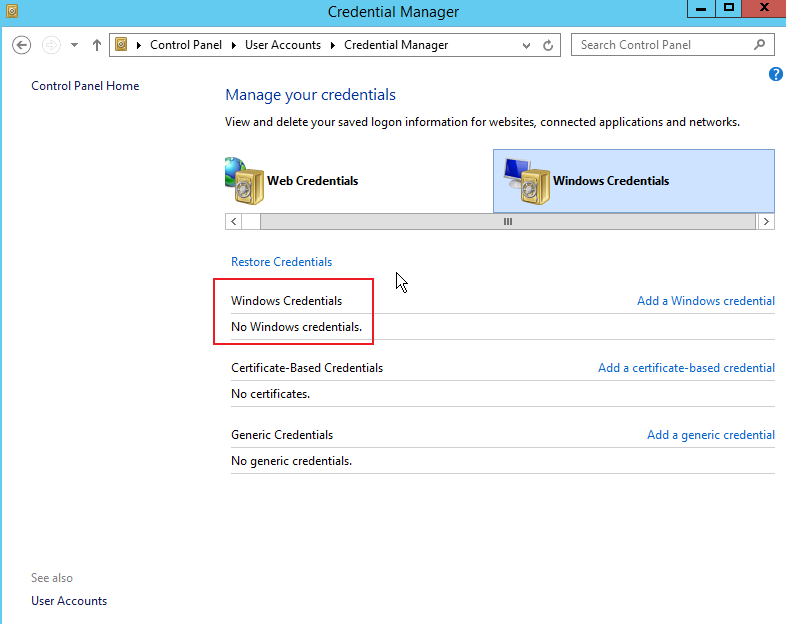This screenshot has height=624, width=786.
Task: Select Control Panel in the breadcrumb
Action: coord(185,45)
